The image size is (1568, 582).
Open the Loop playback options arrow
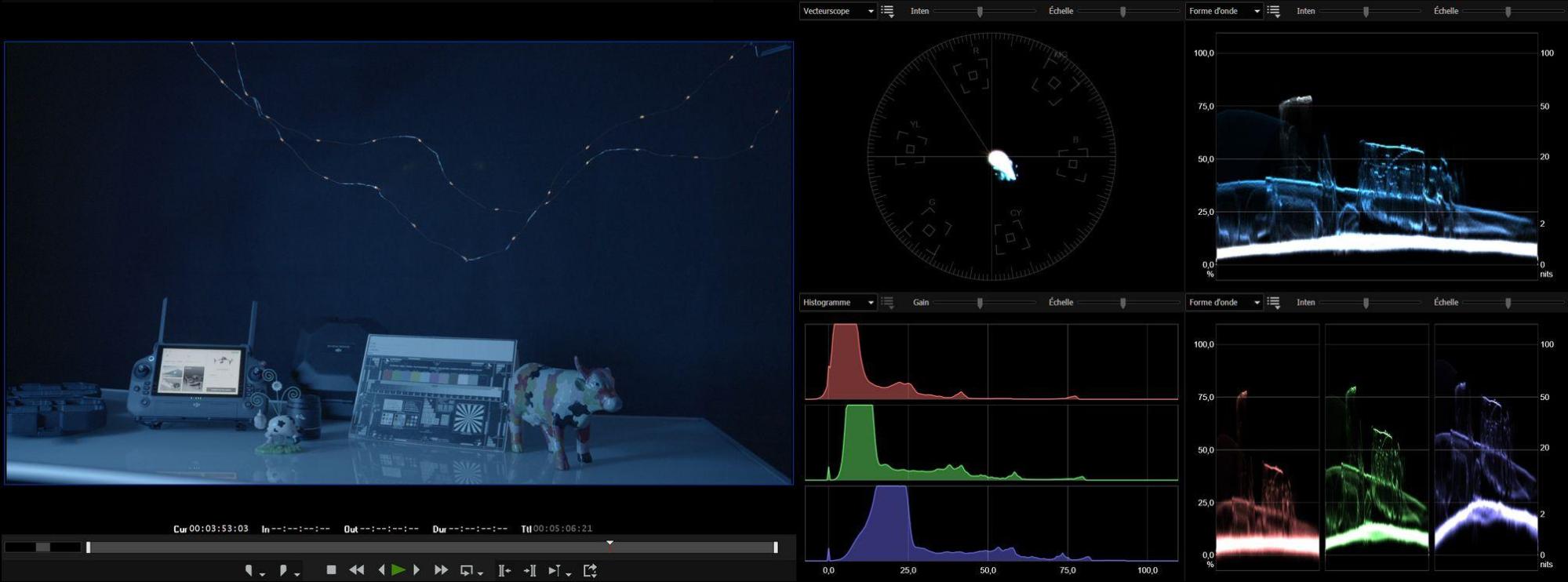pyautogui.click(x=480, y=574)
